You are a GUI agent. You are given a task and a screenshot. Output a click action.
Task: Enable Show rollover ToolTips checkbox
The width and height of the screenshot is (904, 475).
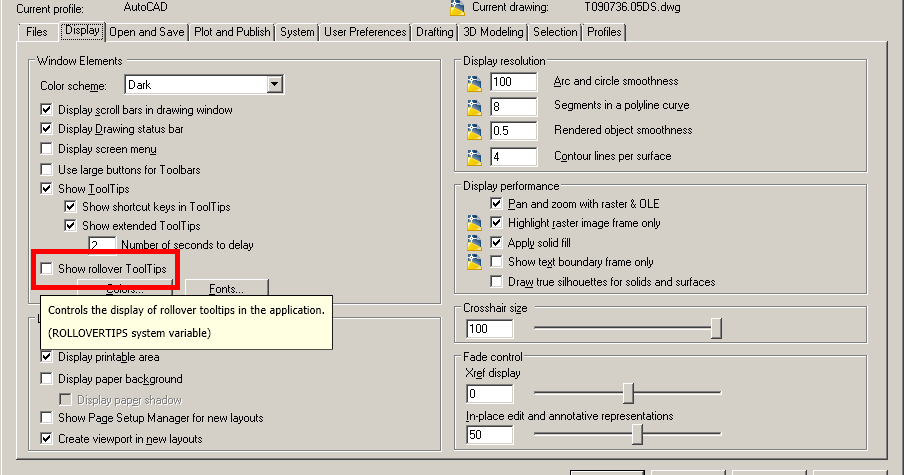click(x=46, y=269)
